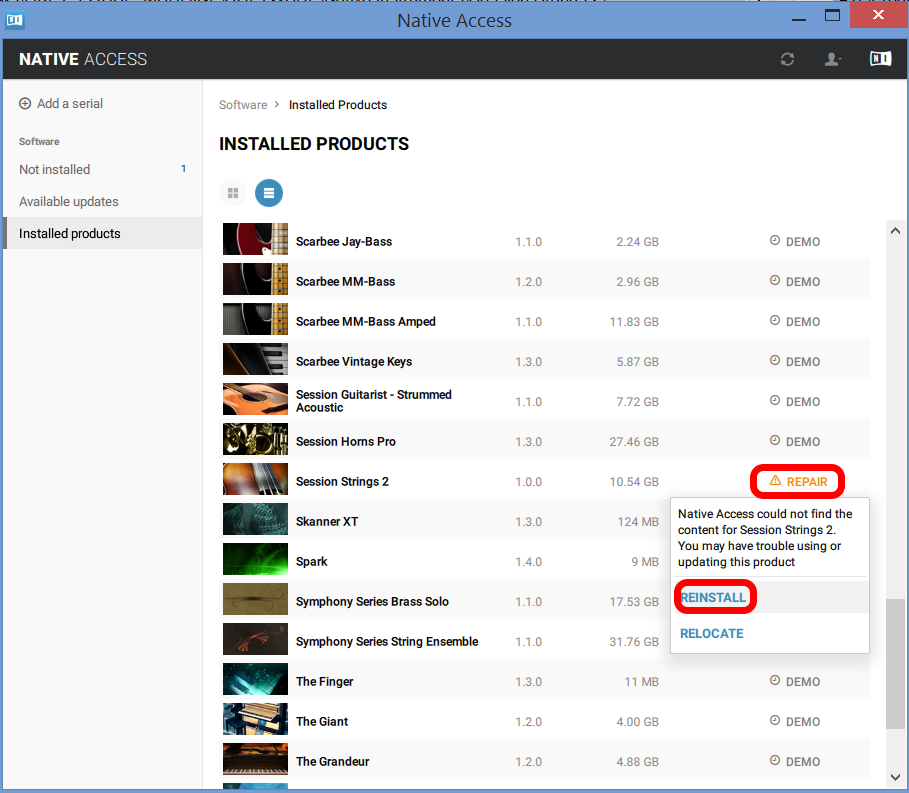The width and height of the screenshot is (909, 793).
Task: Click The Finger thumbnail
Action: point(255,679)
